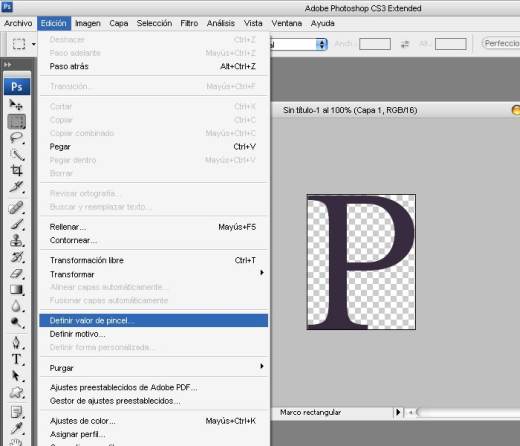Select the Path Selection tool
The image size is (520, 446).
click(17, 376)
